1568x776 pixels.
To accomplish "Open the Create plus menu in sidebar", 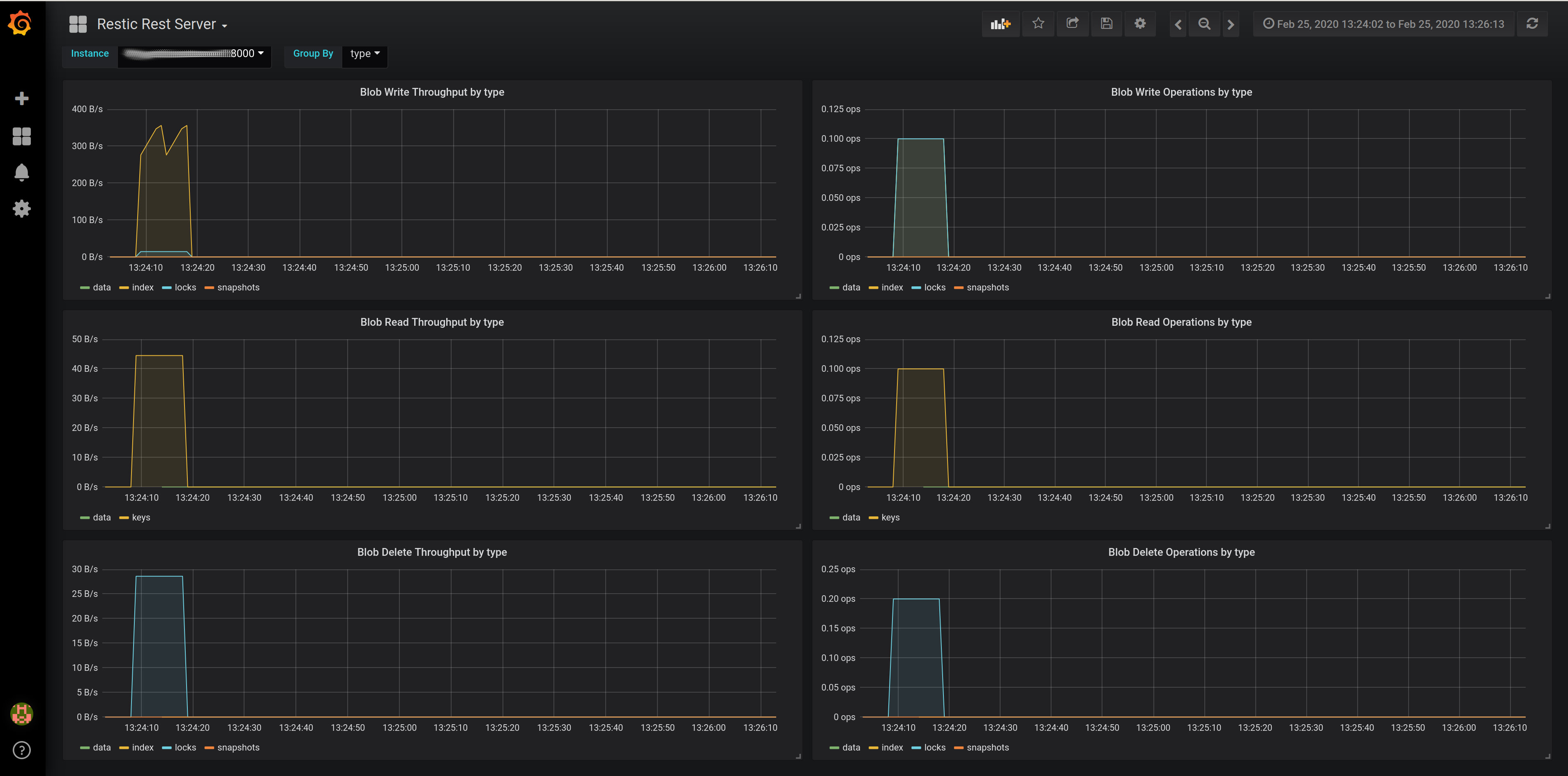I will click(x=21, y=99).
